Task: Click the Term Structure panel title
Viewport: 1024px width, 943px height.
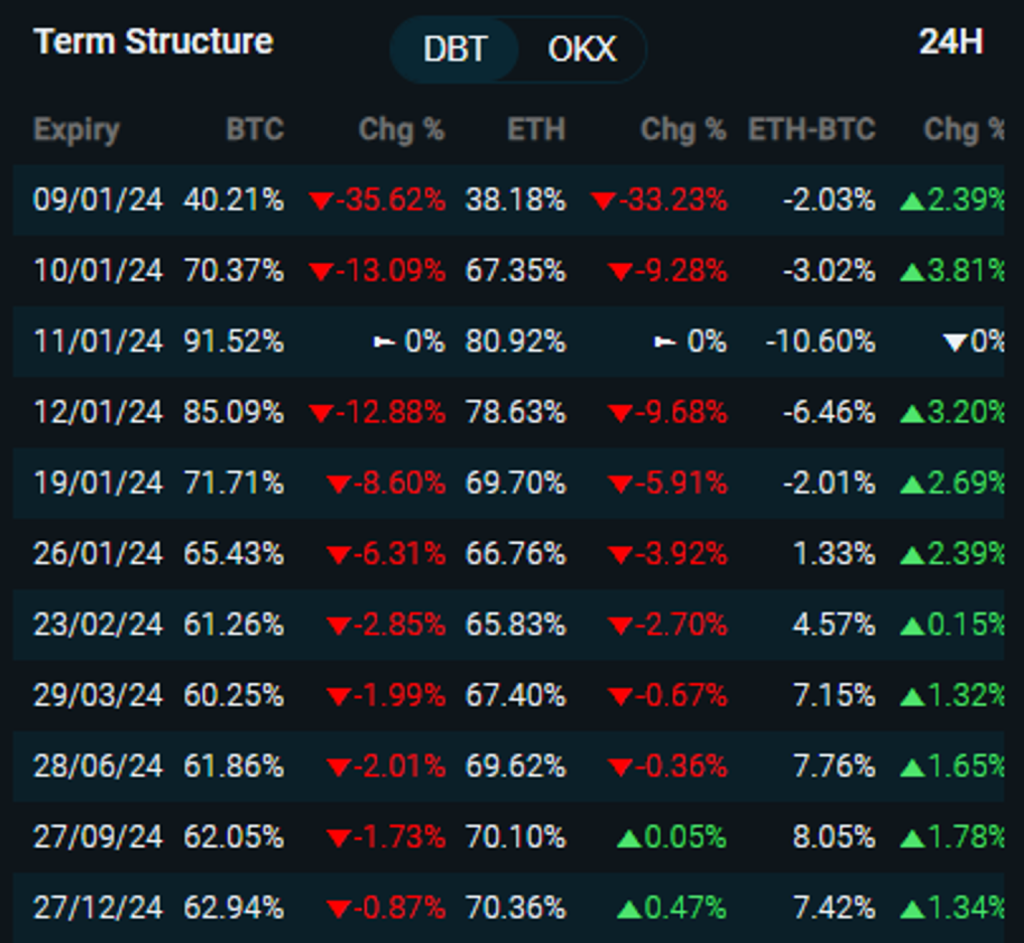Action: 153,42
